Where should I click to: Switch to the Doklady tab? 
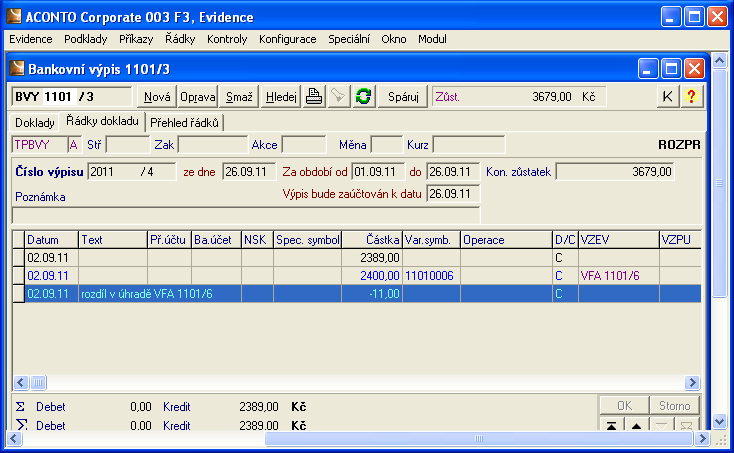pyautogui.click(x=34, y=122)
